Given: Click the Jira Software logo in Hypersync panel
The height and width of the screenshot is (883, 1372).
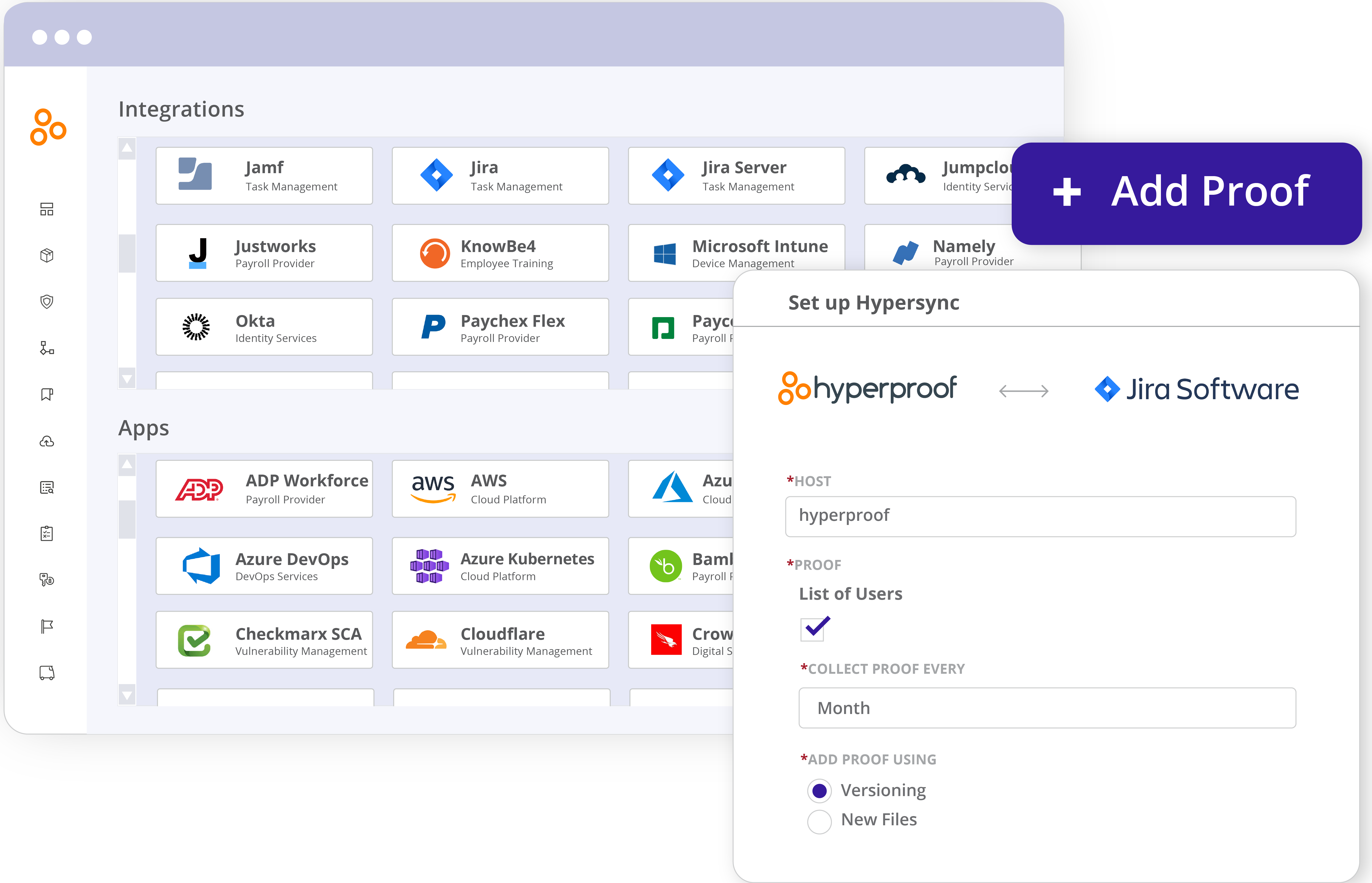Looking at the screenshot, I should point(1197,389).
